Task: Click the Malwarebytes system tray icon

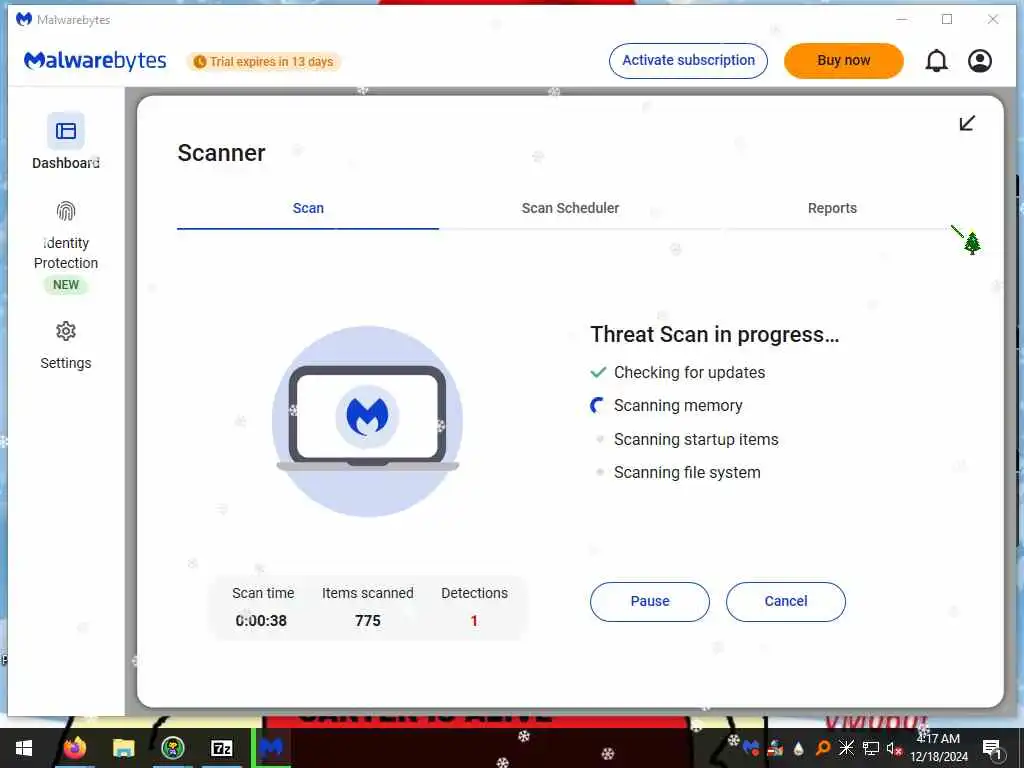Action: pyautogui.click(x=751, y=748)
